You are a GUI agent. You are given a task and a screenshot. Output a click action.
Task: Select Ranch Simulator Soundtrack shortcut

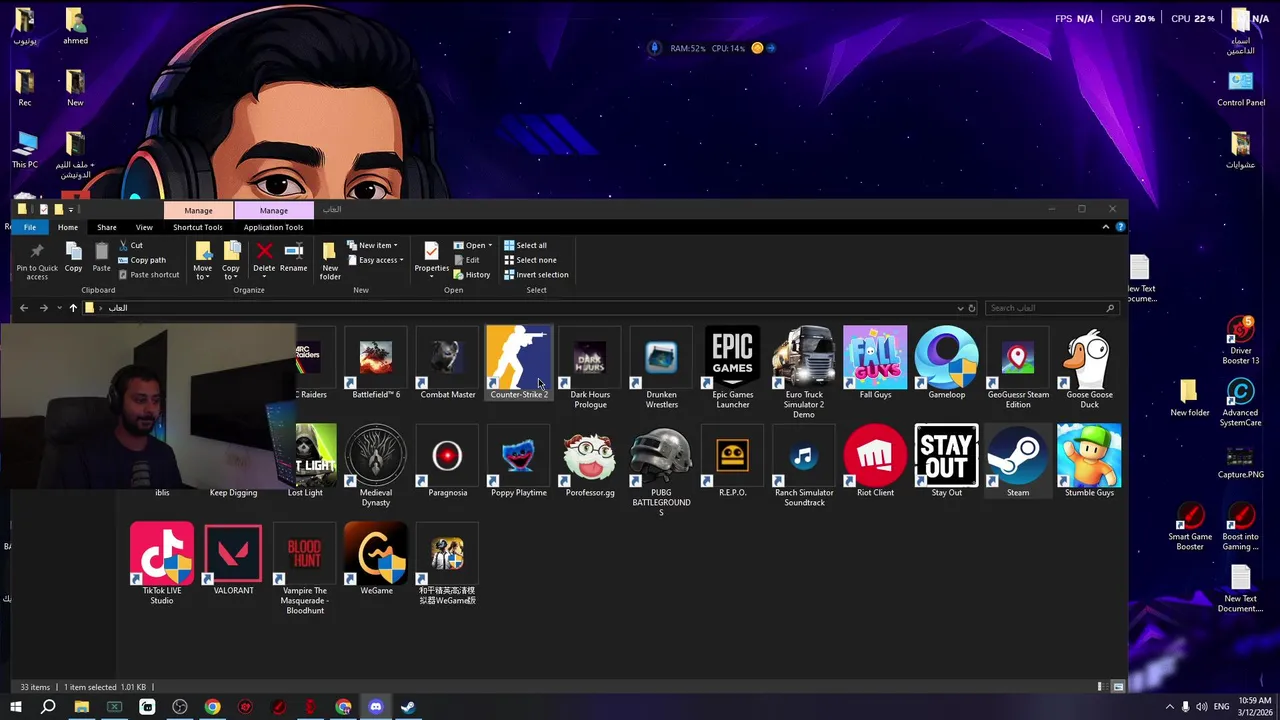[x=804, y=465]
